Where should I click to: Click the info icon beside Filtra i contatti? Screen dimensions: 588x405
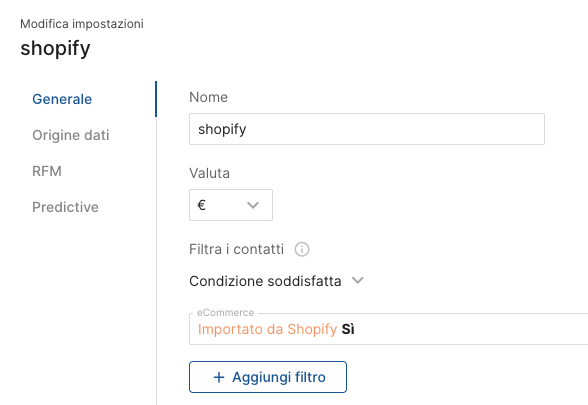point(302,249)
